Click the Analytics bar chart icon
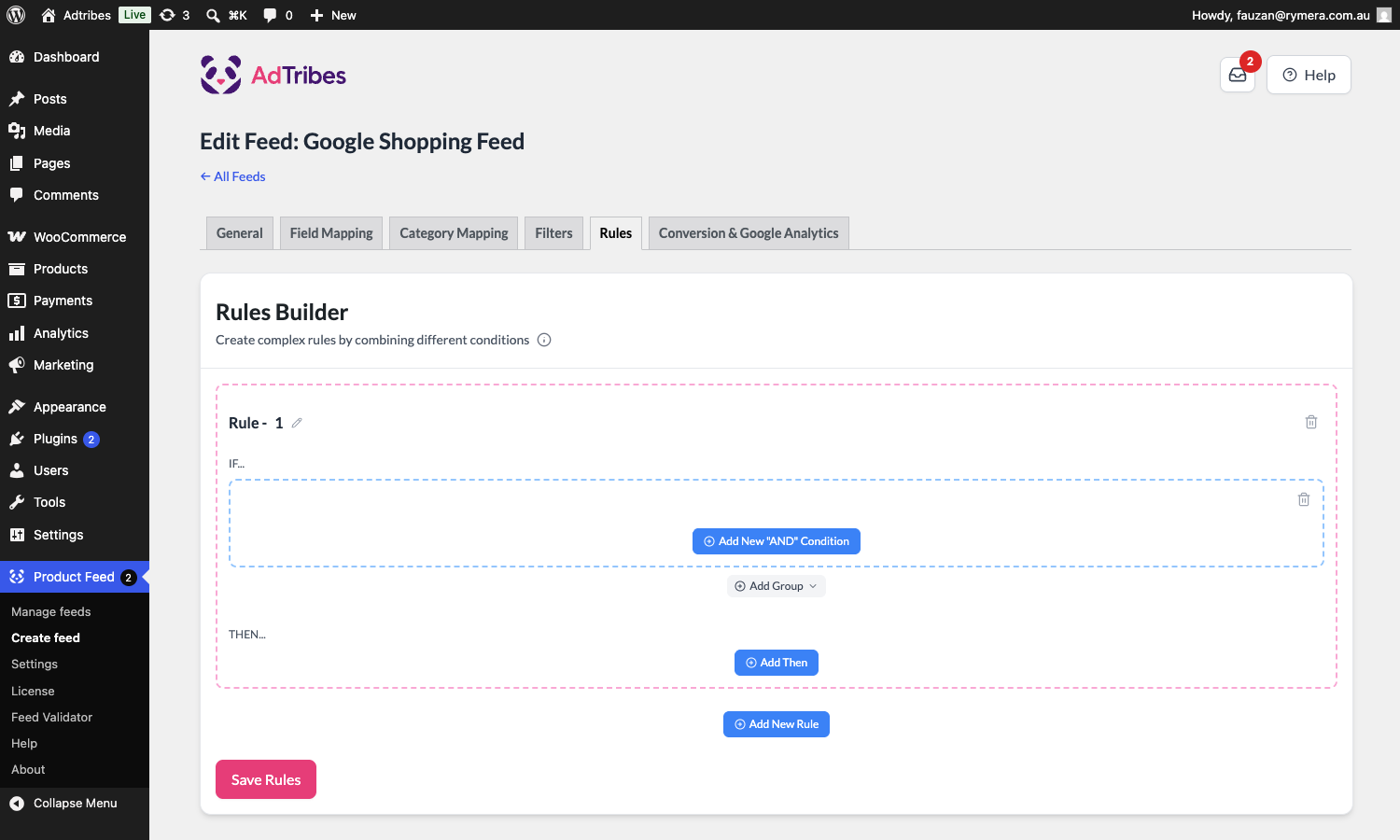1400x840 pixels. (17, 333)
